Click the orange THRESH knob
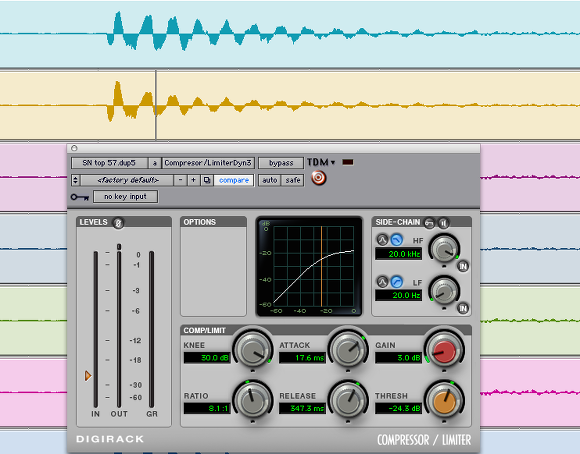Viewport: 580px width, 454px height. pyautogui.click(x=444, y=400)
